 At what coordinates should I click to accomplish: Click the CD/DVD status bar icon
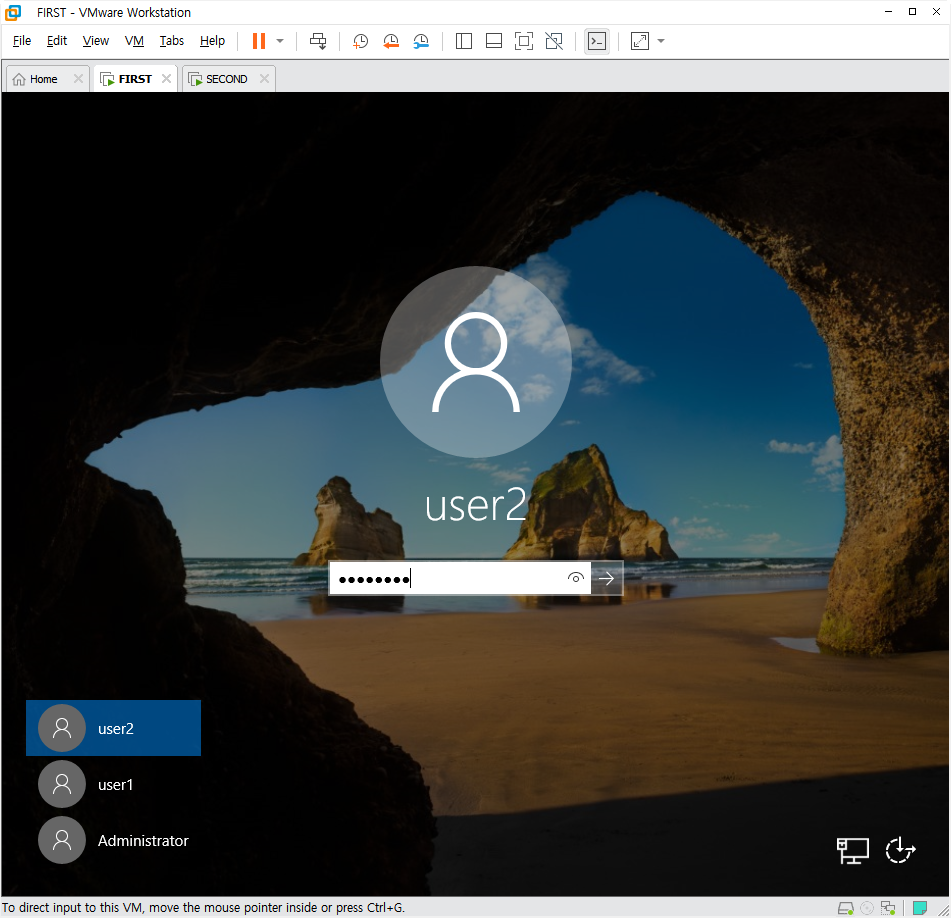(867, 908)
